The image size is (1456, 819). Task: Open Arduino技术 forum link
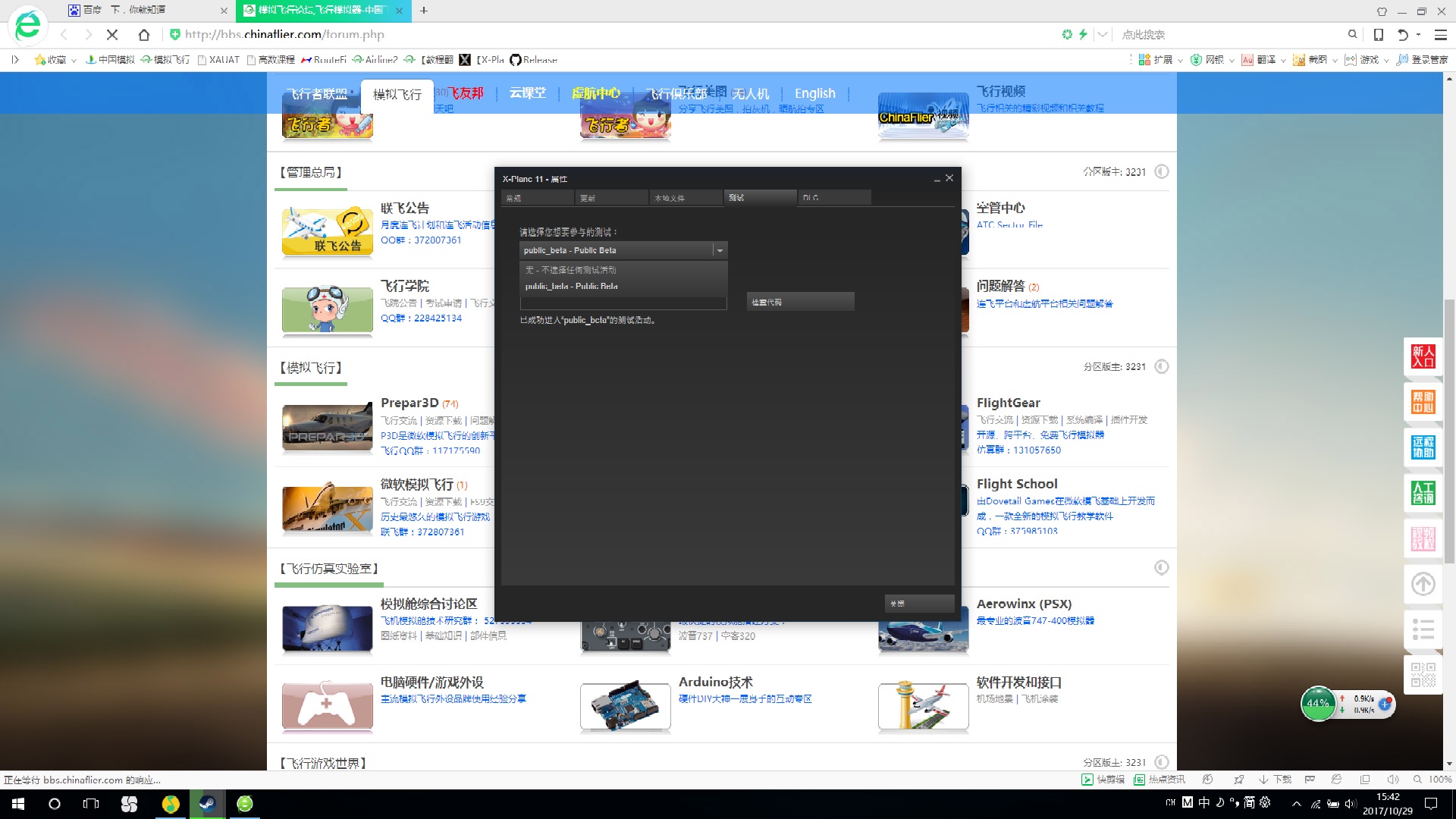coord(715,682)
